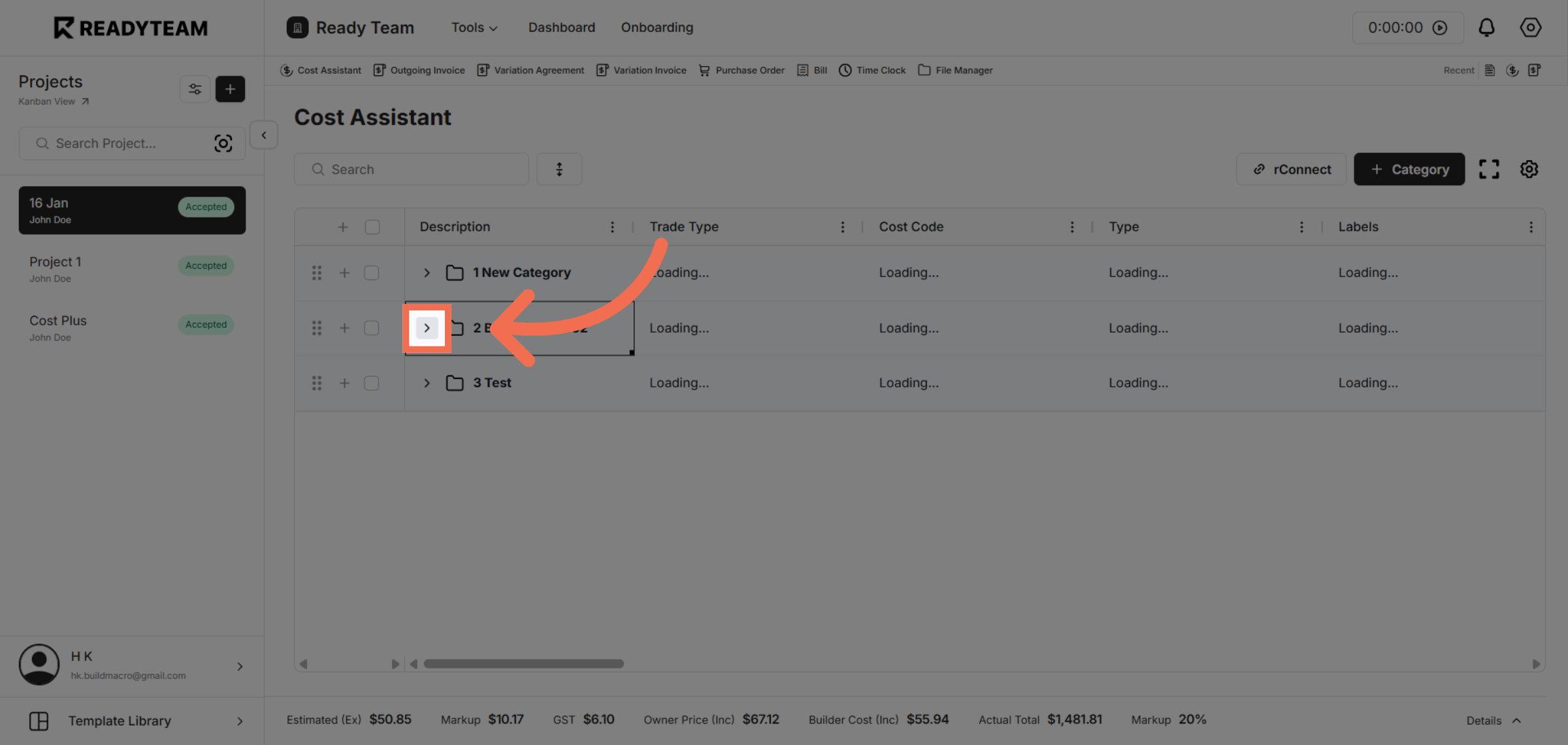Image resolution: width=1568 pixels, height=745 pixels.
Task: Tick the checkbox for 1 New Category
Action: [372, 273]
